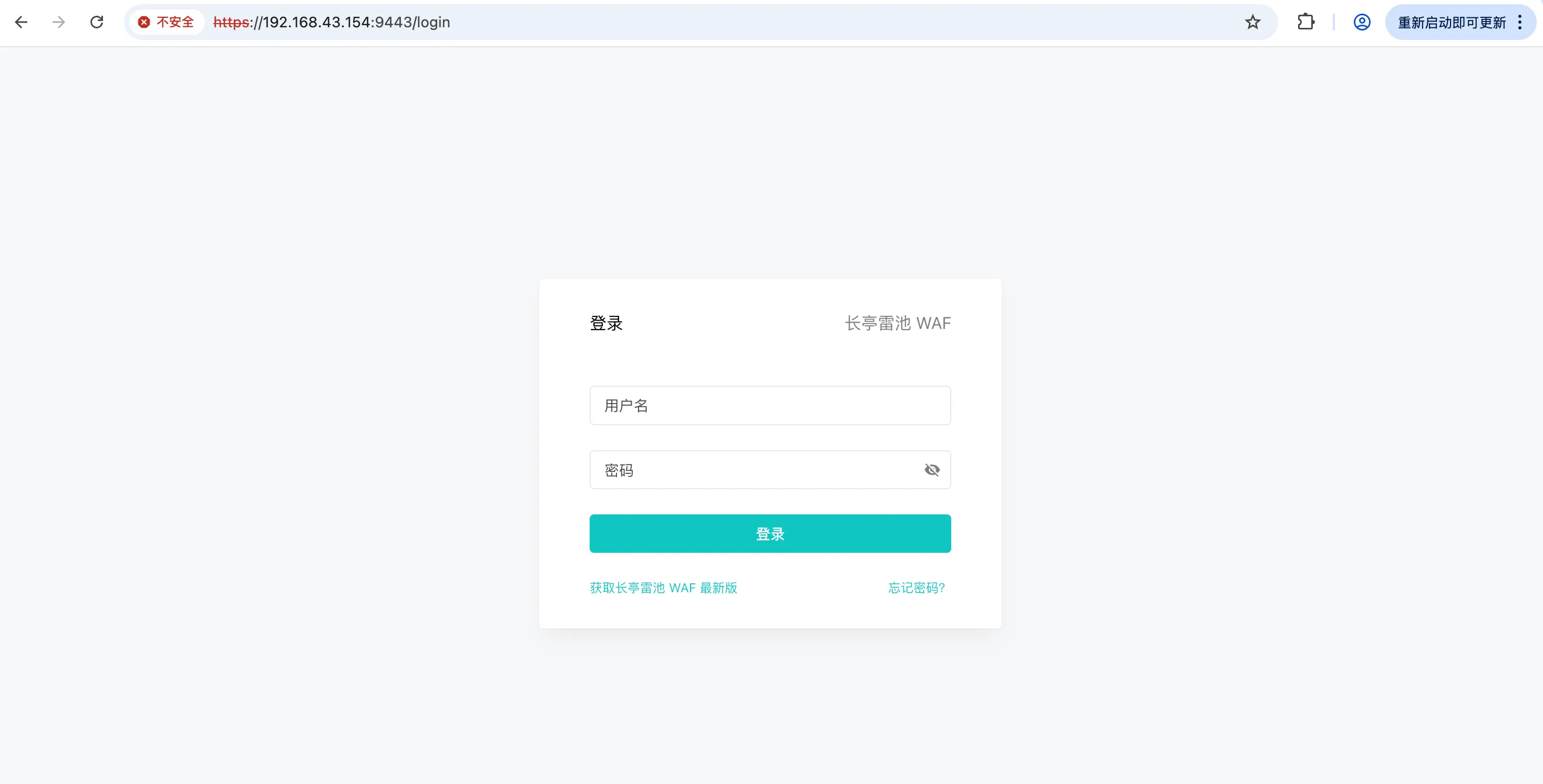
Task: Bookmark this page with the star icon
Action: (x=1252, y=22)
